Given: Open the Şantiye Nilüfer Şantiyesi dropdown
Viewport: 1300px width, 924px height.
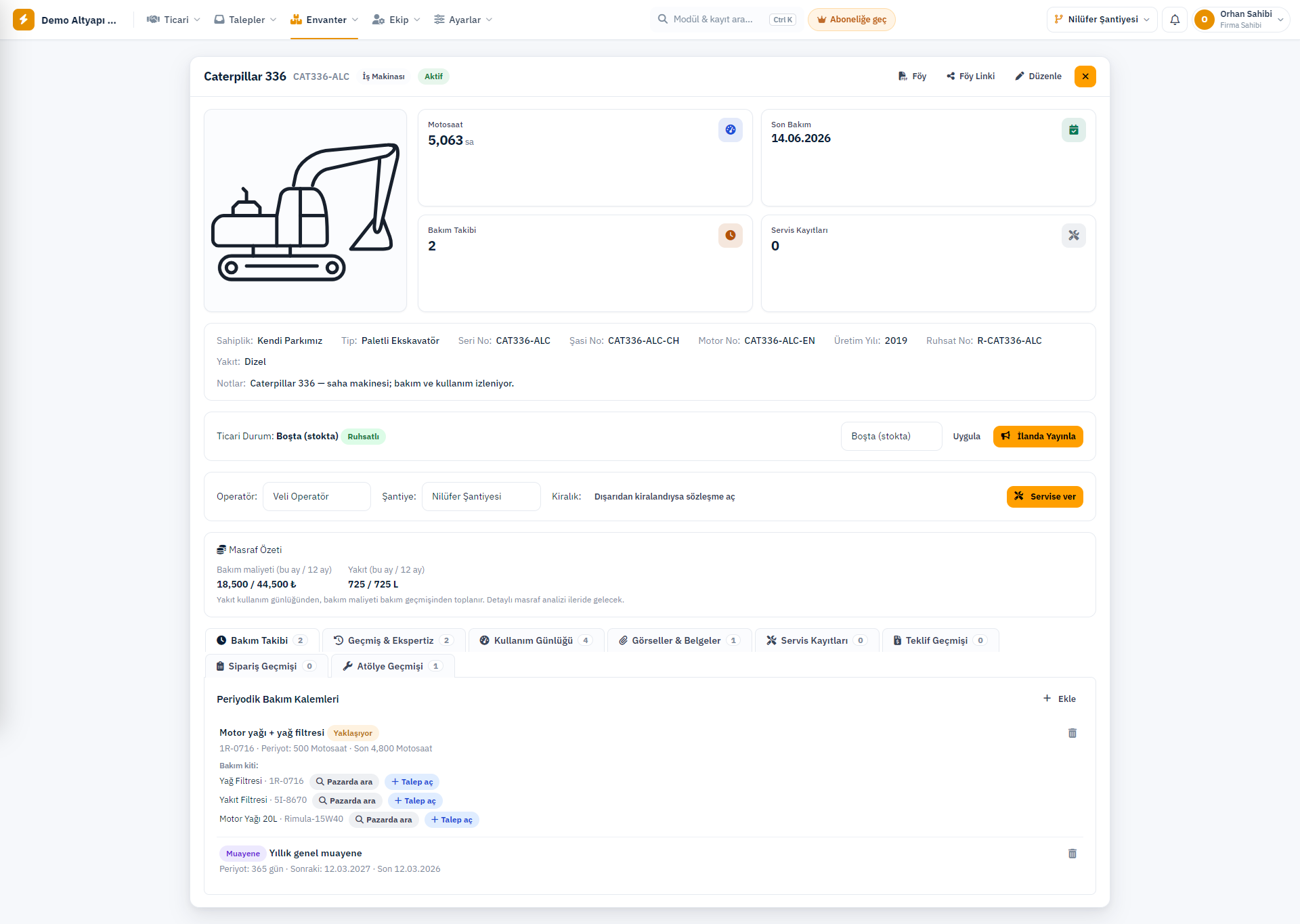Looking at the screenshot, I should [x=481, y=497].
